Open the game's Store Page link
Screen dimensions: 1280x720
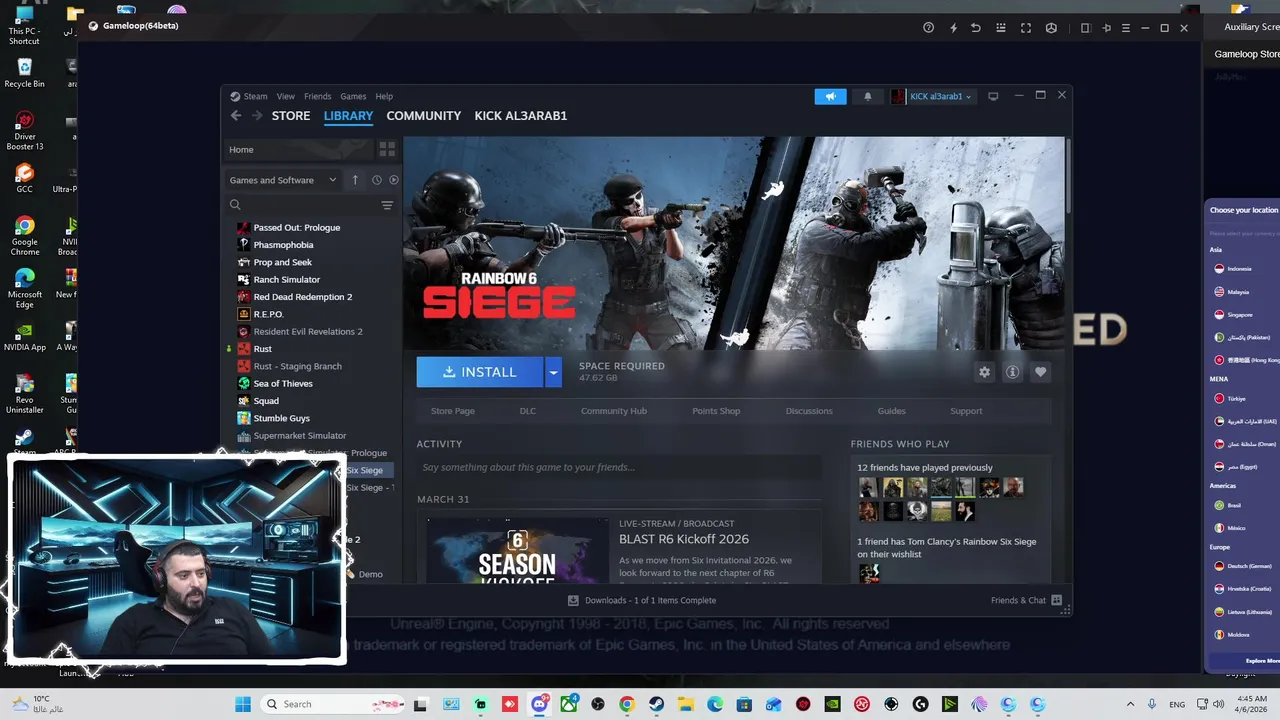453,411
